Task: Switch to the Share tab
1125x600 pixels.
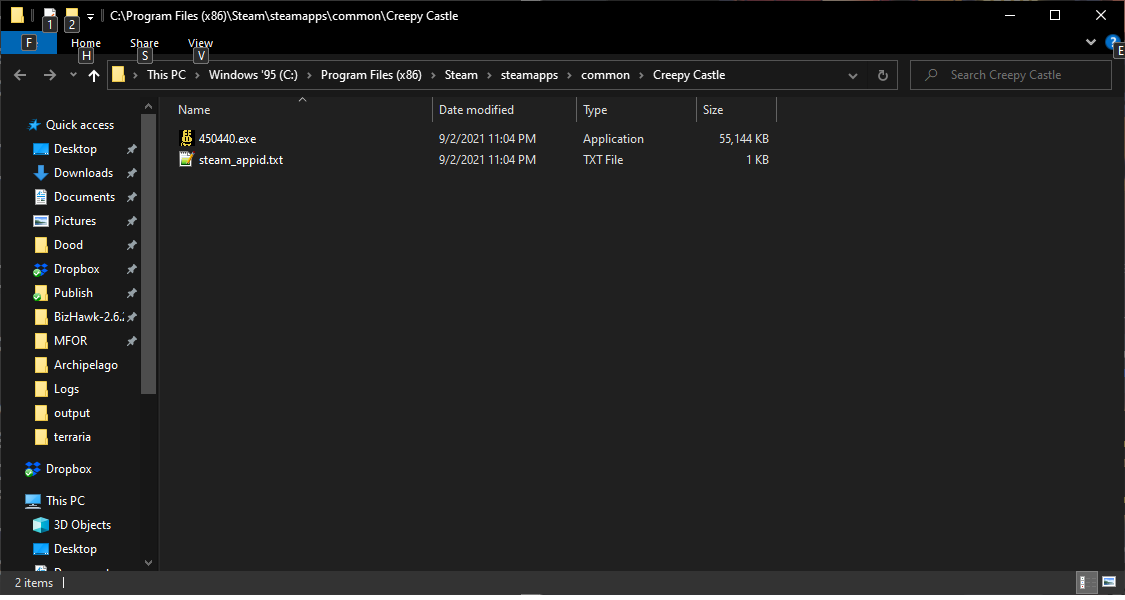Action: pyautogui.click(x=144, y=43)
